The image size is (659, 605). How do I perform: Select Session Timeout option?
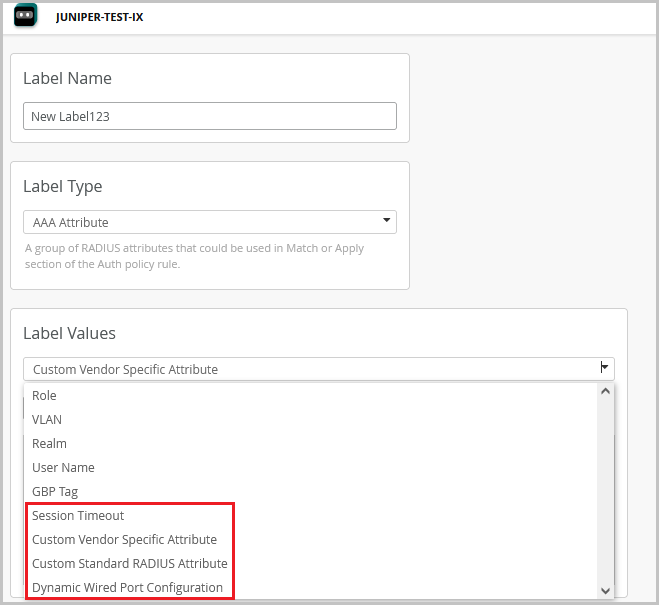pos(78,516)
